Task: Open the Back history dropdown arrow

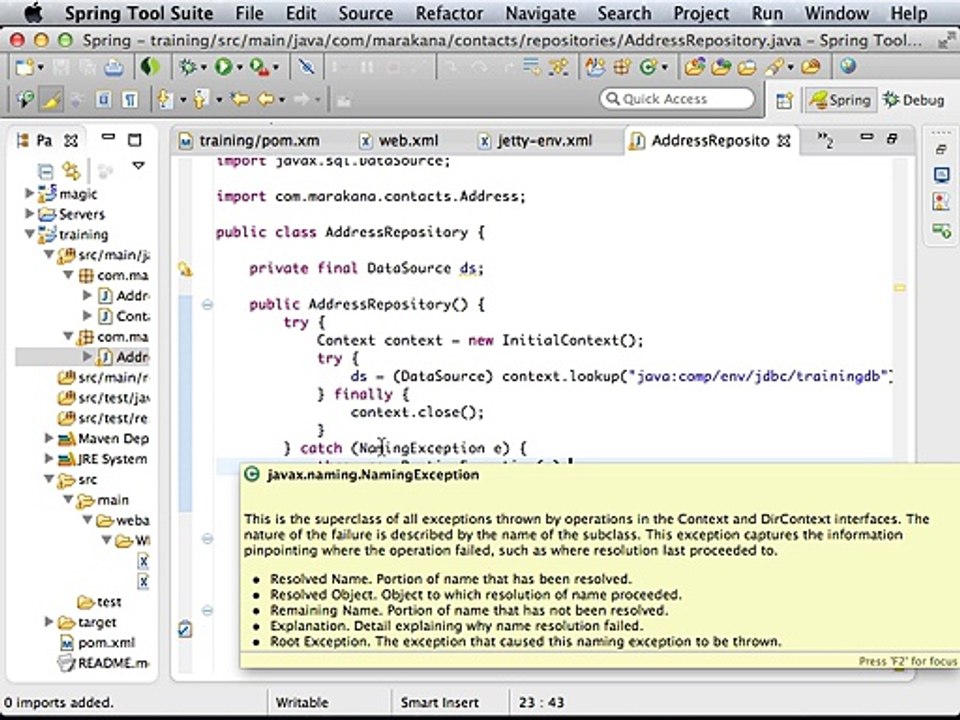Action: [x=282, y=99]
